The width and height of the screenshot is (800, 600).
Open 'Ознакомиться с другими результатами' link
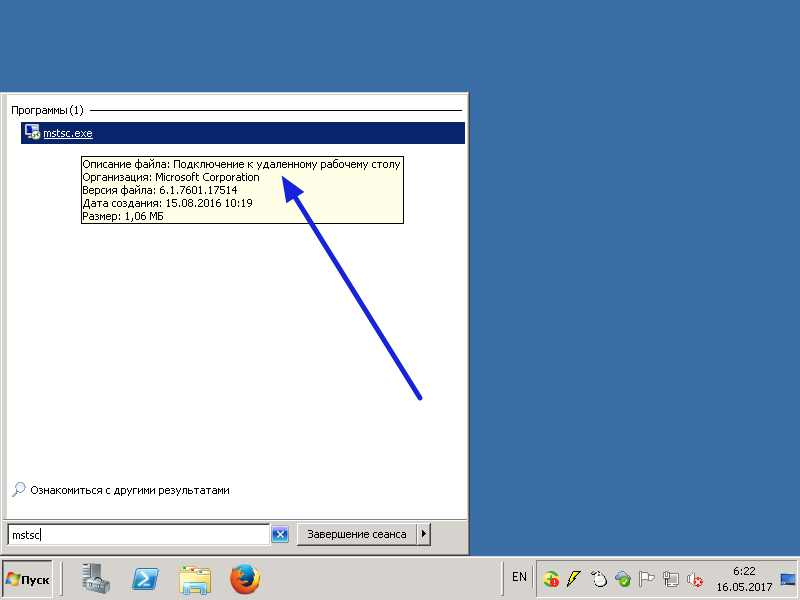click(x=130, y=490)
